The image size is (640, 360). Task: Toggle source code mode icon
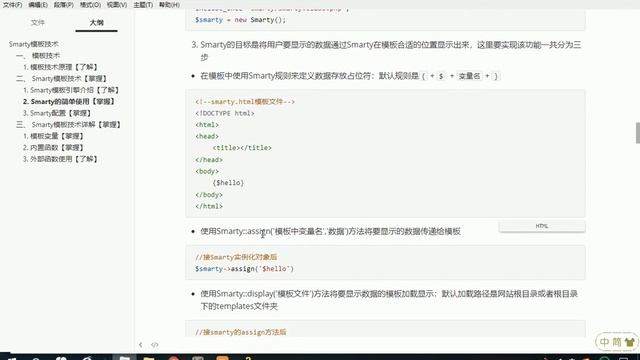(x=154, y=345)
